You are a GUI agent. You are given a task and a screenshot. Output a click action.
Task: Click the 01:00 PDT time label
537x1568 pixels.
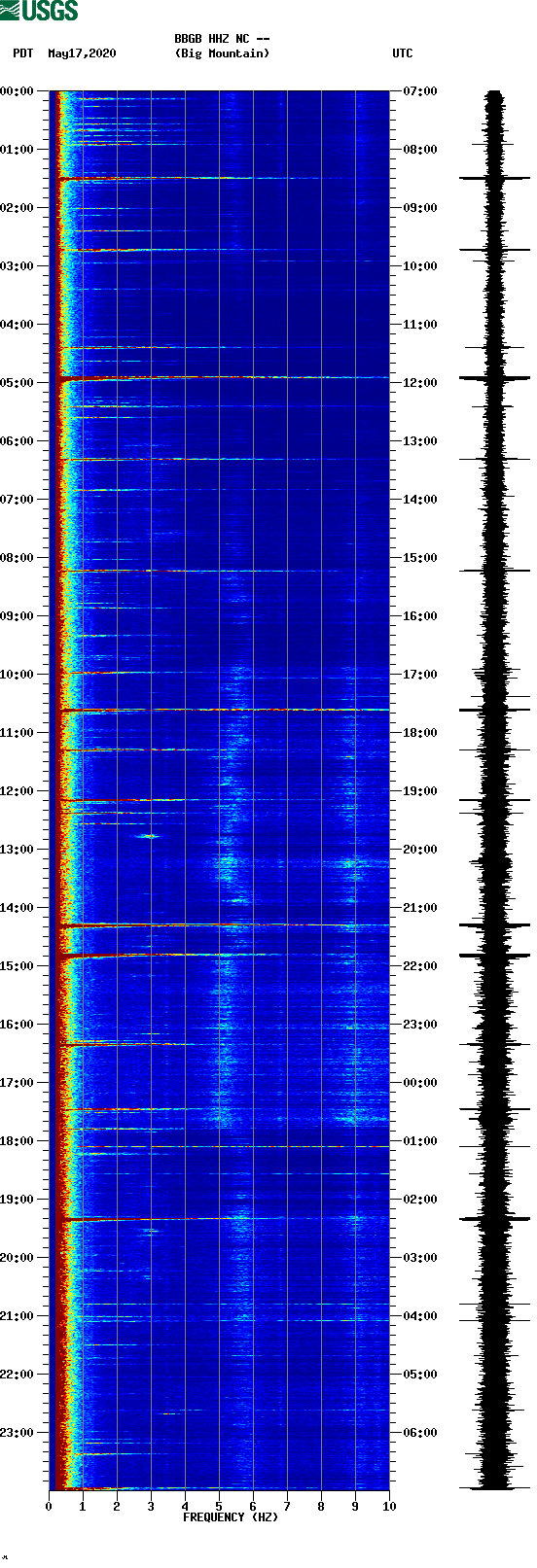click(x=18, y=150)
